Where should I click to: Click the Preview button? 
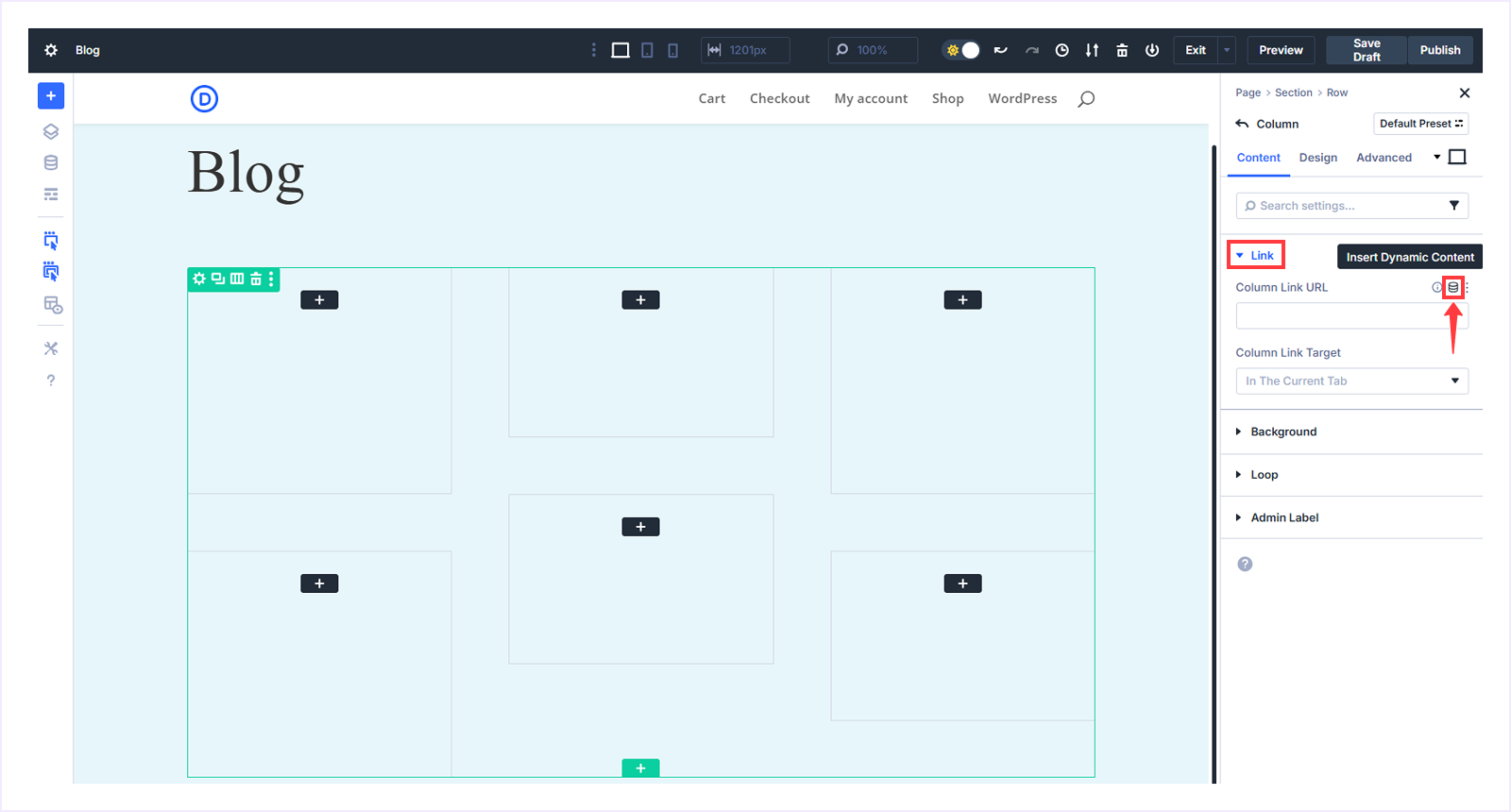tap(1281, 50)
